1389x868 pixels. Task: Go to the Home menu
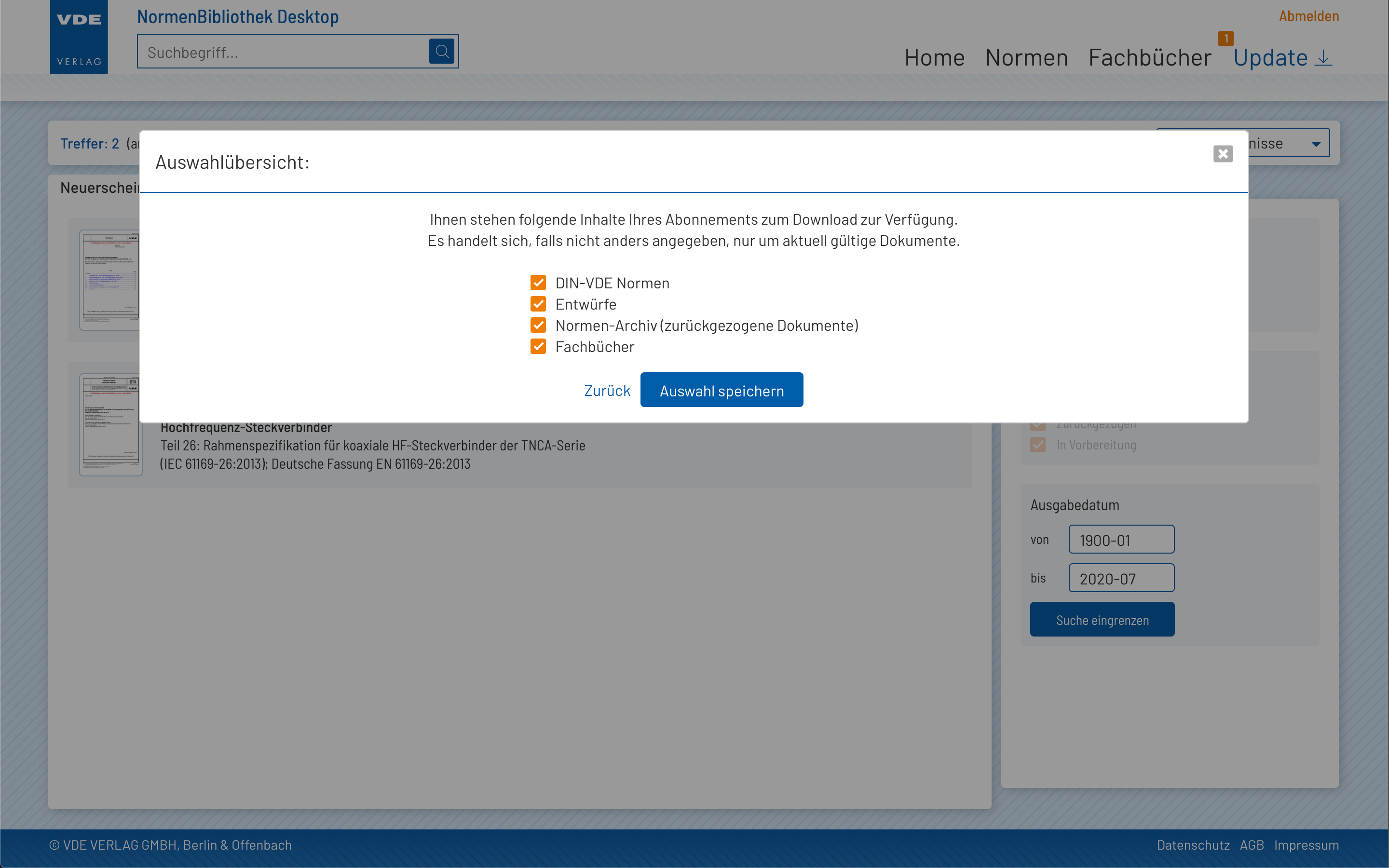tap(934, 57)
